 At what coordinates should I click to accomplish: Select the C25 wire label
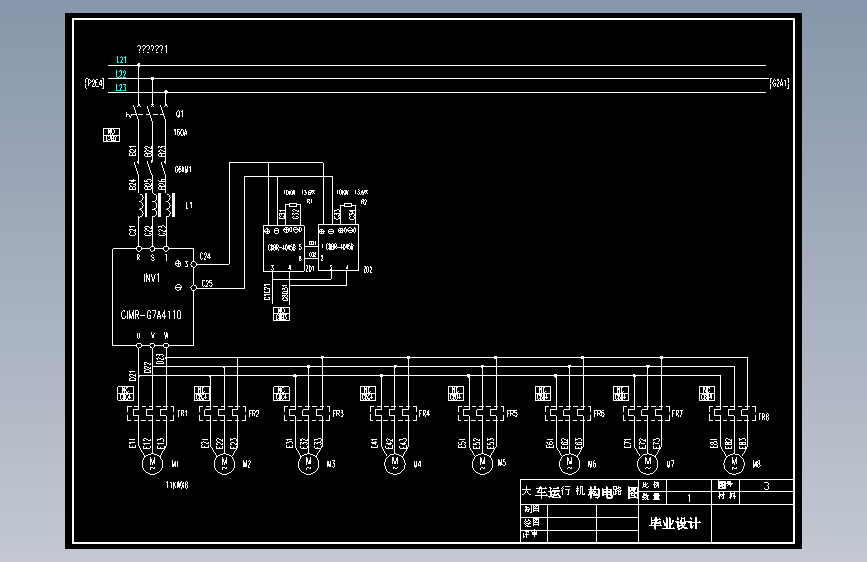tap(207, 283)
